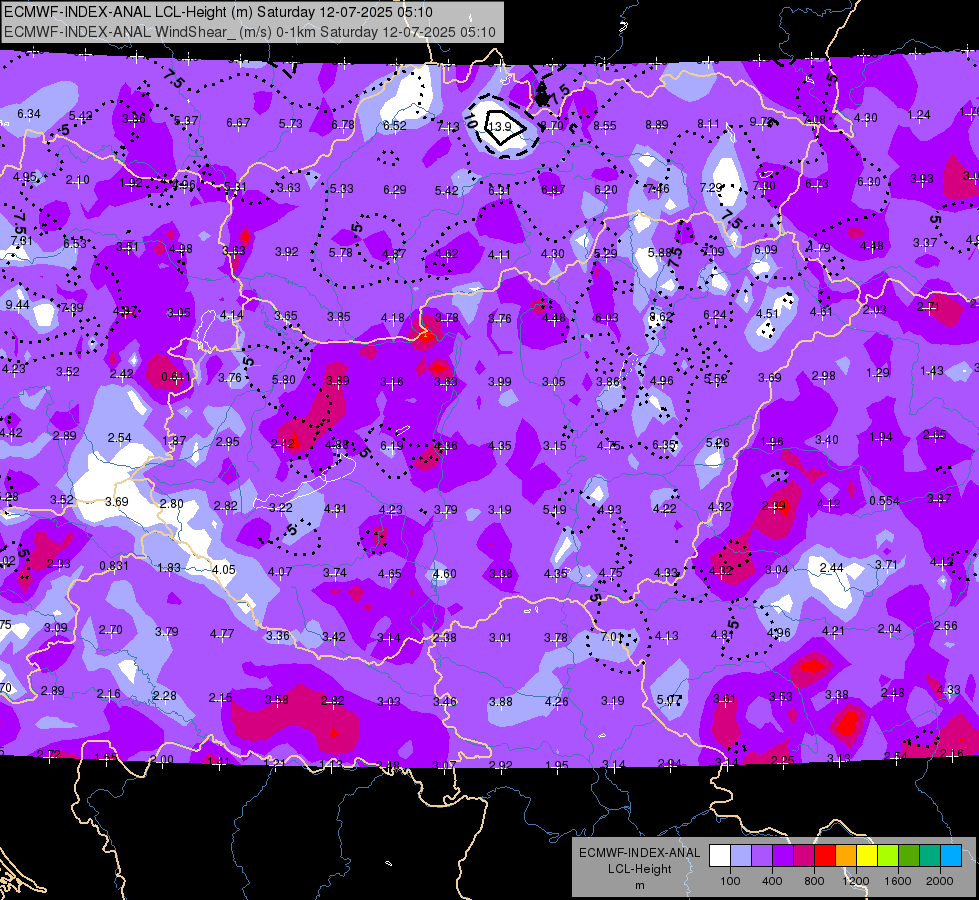Image resolution: width=979 pixels, height=900 pixels.
Task: Click the grid value "3.93"
Action: pyautogui.click(x=922, y=179)
